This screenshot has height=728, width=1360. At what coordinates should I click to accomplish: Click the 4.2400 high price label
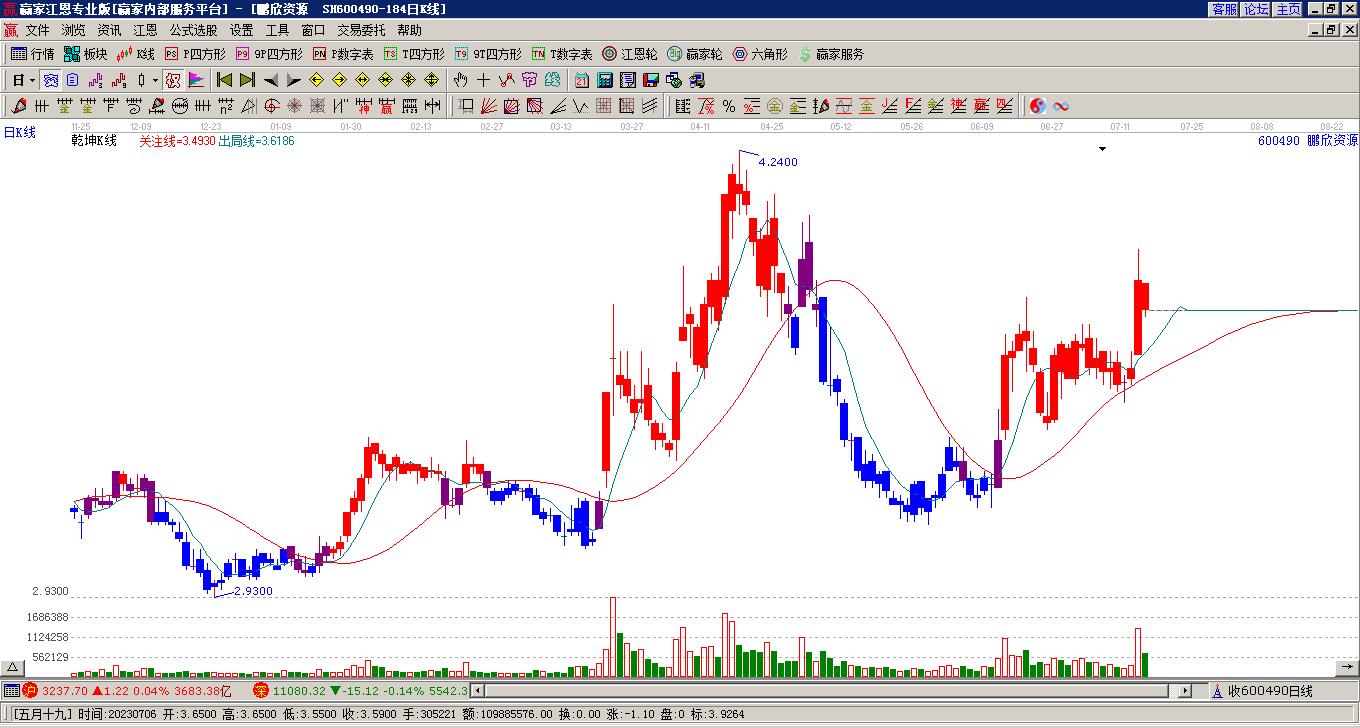779,162
